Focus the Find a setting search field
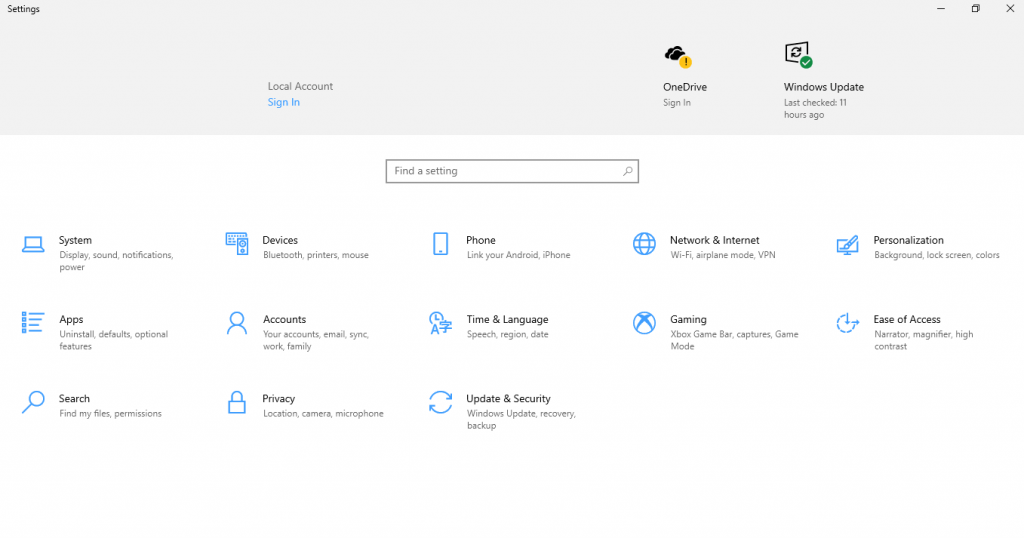This screenshot has height=538, width=1024. point(512,171)
